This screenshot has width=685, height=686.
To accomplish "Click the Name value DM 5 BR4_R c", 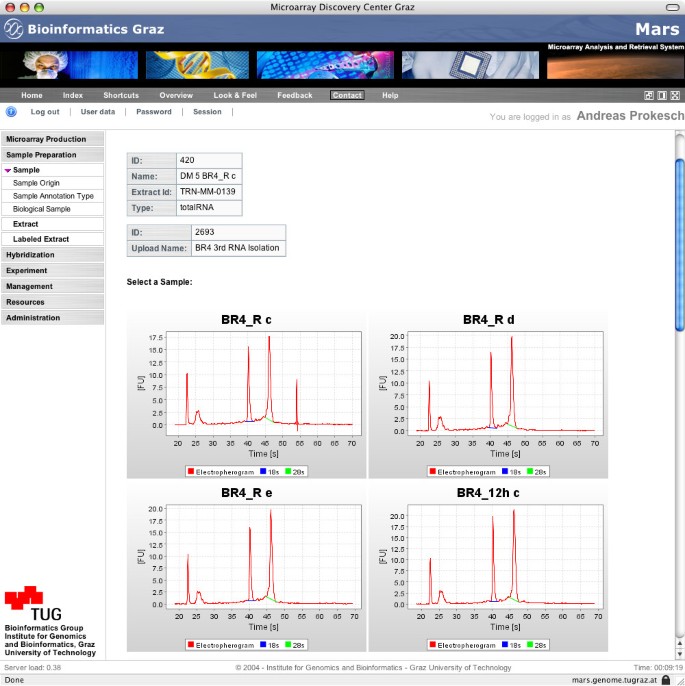I will pyautogui.click(x=208, y=176).
